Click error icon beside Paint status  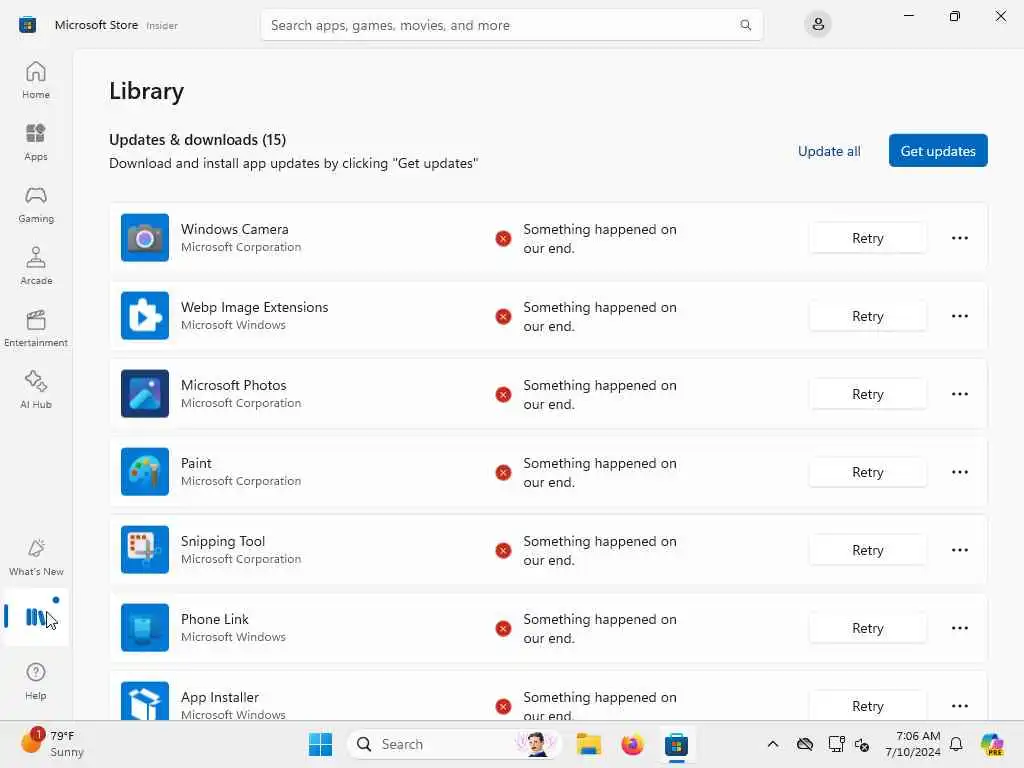[x=503, y=472]
